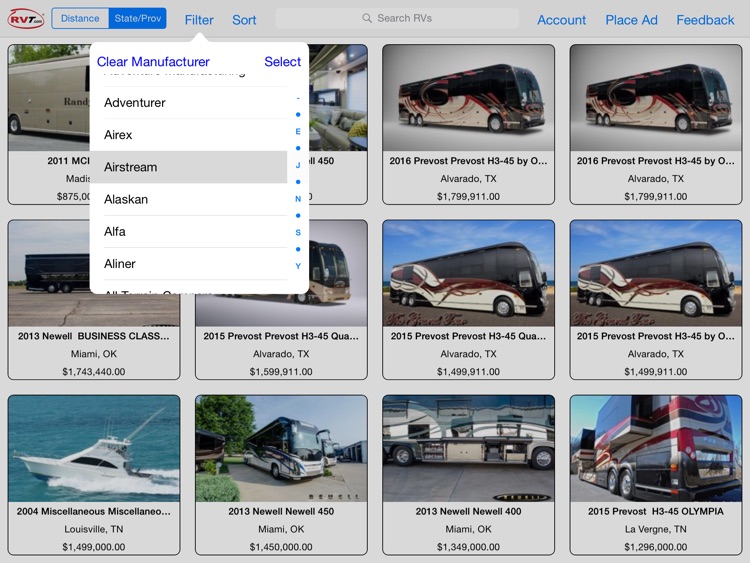Choose Adventurer manufacturer
Viewport: 750px width, 563px height.
(x=189, y=102)
